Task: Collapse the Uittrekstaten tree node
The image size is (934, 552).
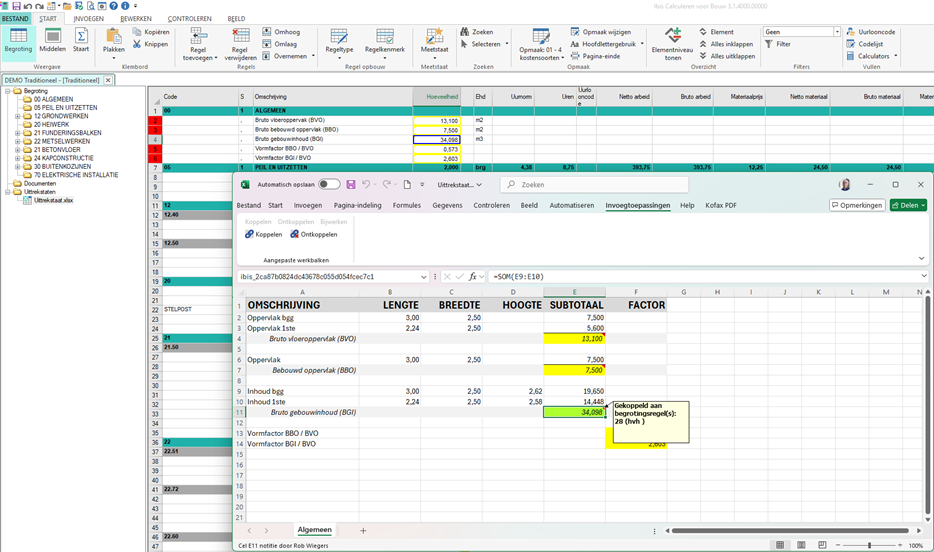Action: pos(8,192)
